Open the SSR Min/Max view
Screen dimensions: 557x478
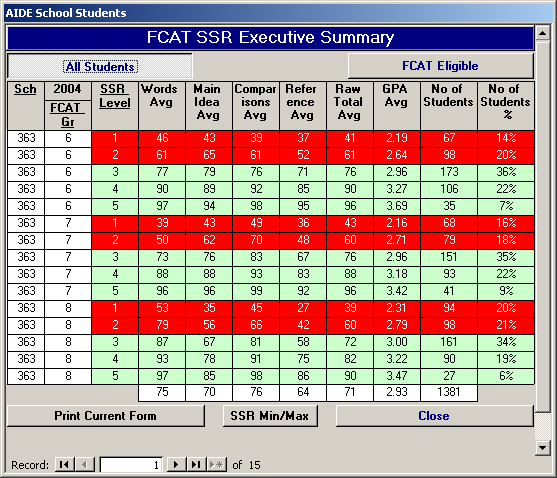pos(270,415)
